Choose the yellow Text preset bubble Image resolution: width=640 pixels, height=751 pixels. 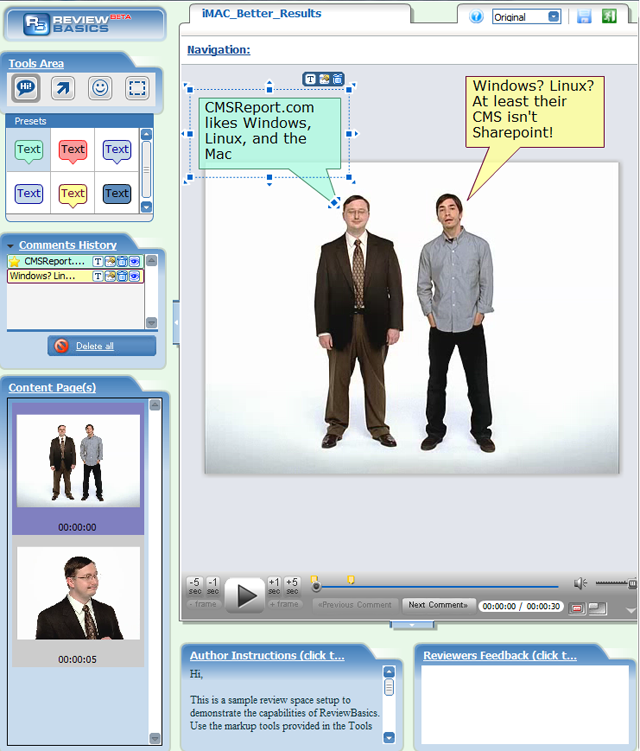[73, 193]
